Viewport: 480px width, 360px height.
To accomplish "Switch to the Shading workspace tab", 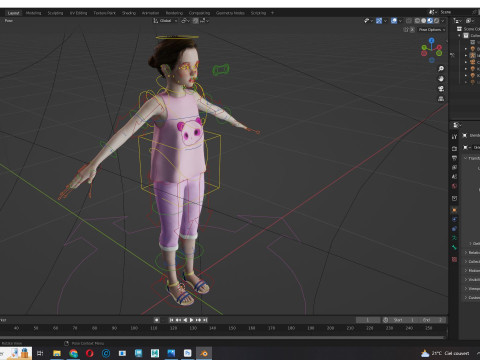I will (129, 13).
